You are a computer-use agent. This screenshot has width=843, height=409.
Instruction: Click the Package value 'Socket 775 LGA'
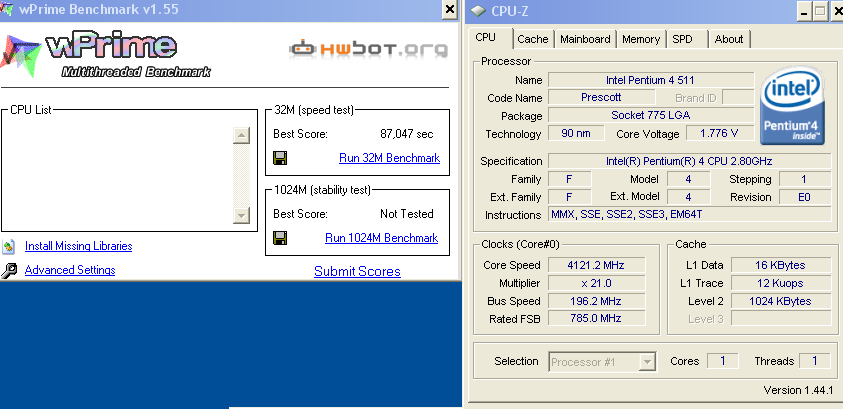650,115
